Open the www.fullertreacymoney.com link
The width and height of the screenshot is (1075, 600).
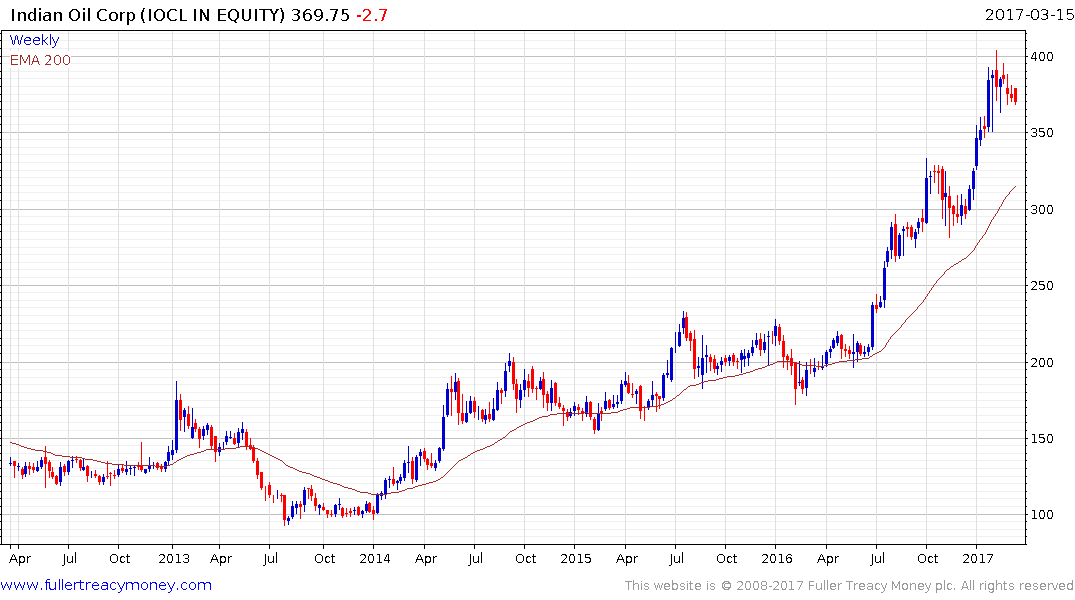[106, 585]
